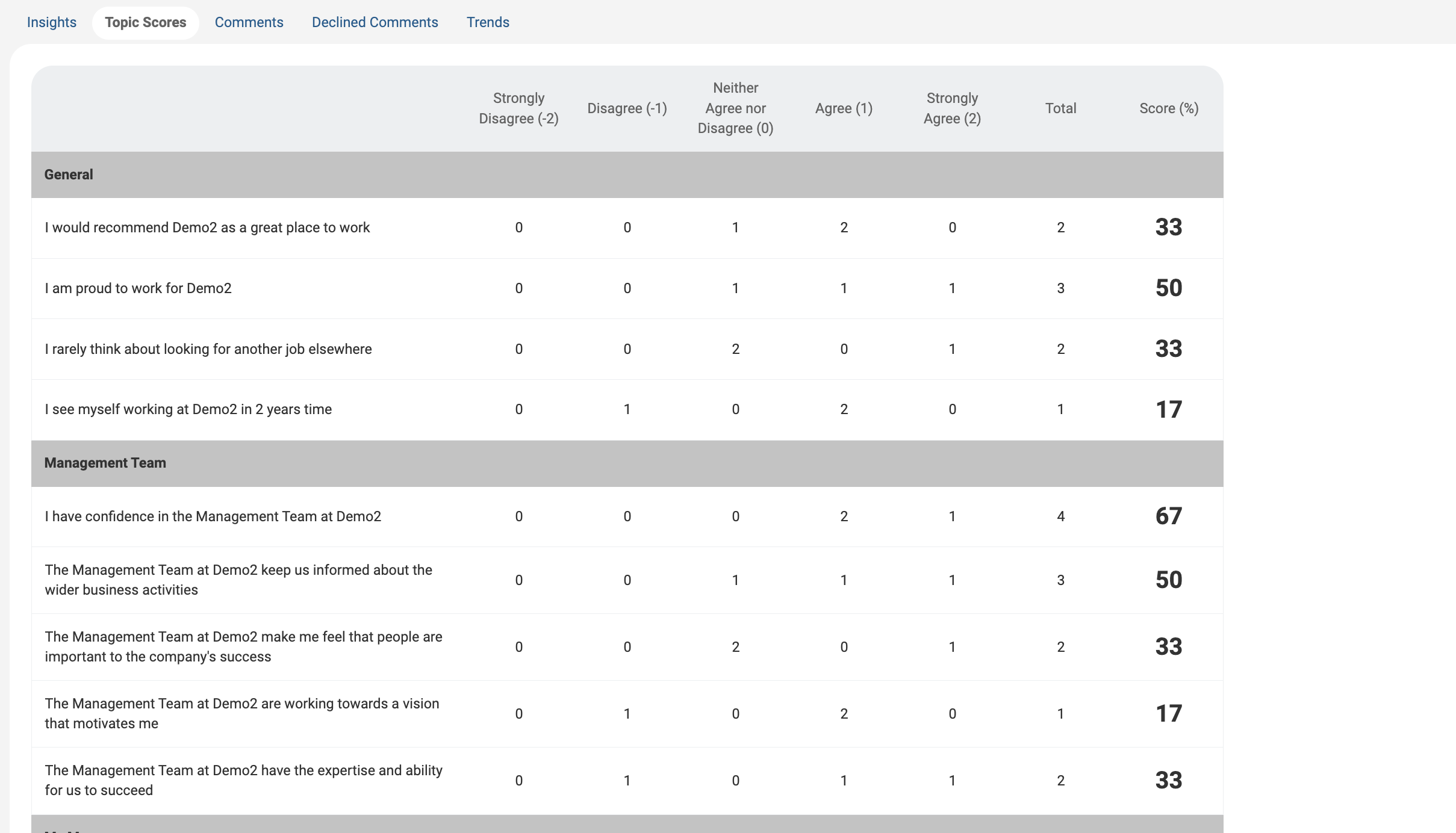The image size is (1456, 833).
Task: Switch to the Comments tab
Action: coord(249,22)
